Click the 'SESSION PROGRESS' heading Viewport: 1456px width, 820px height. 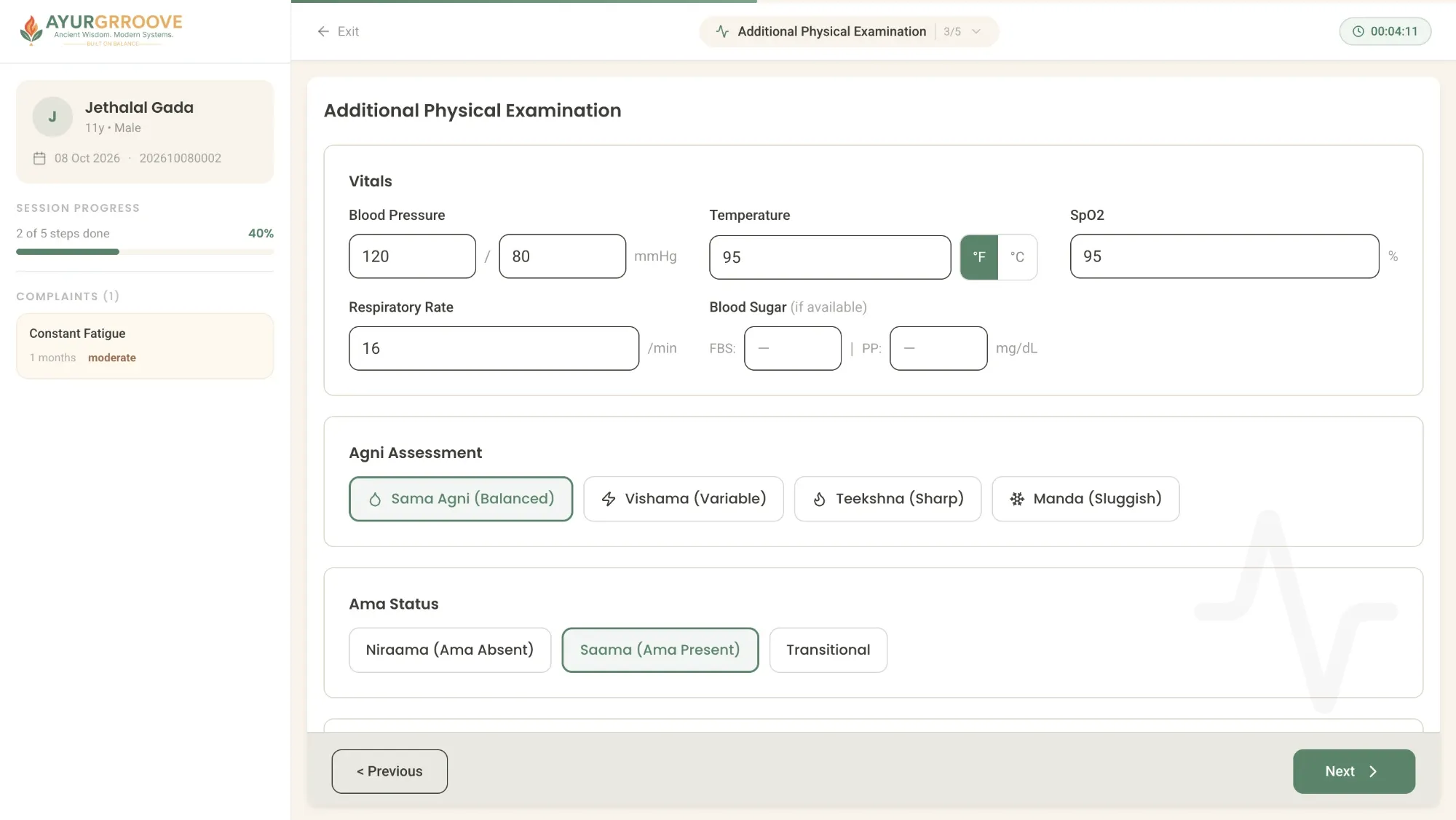coord(78,208)
